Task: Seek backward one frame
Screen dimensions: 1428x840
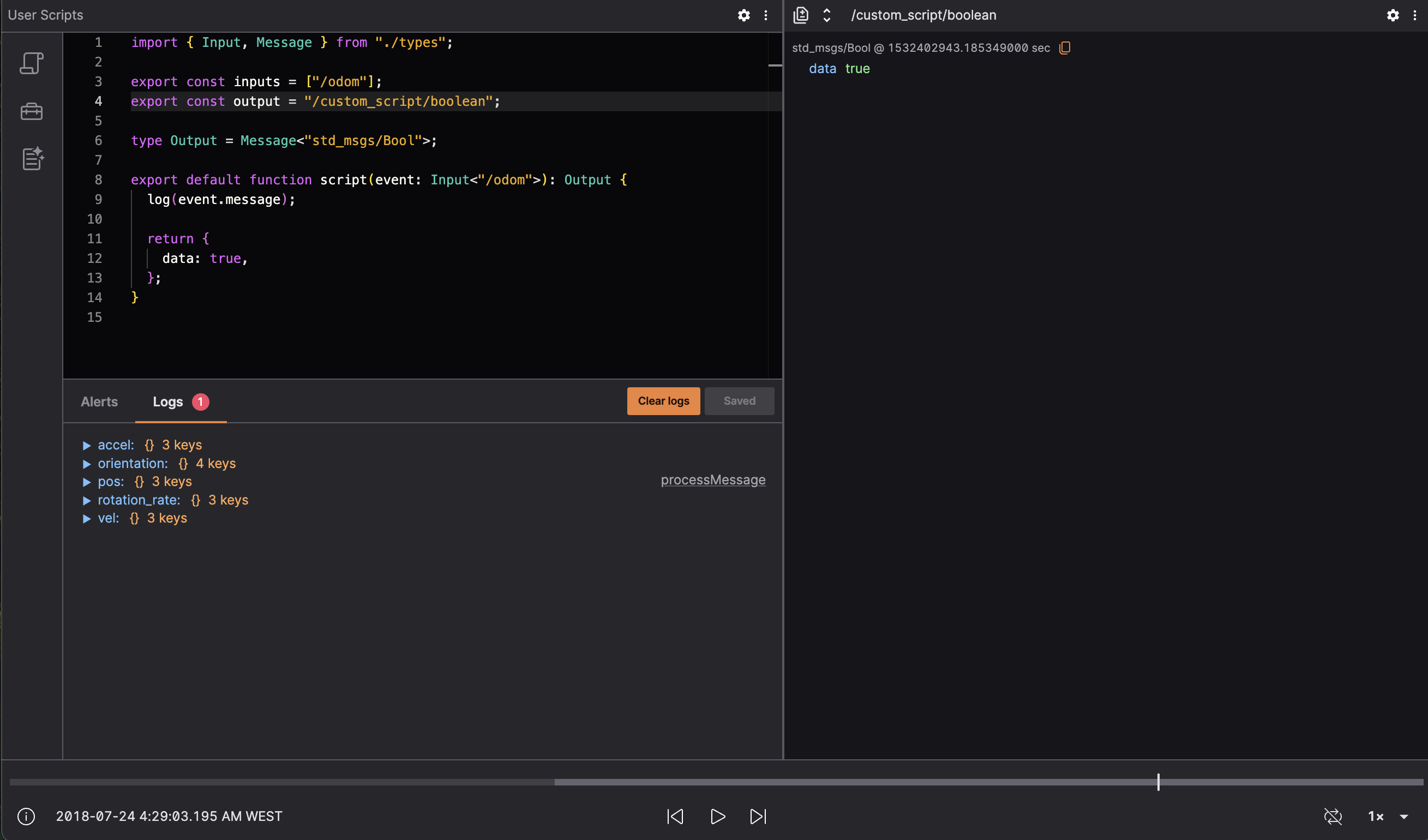Action: (675, 816)
